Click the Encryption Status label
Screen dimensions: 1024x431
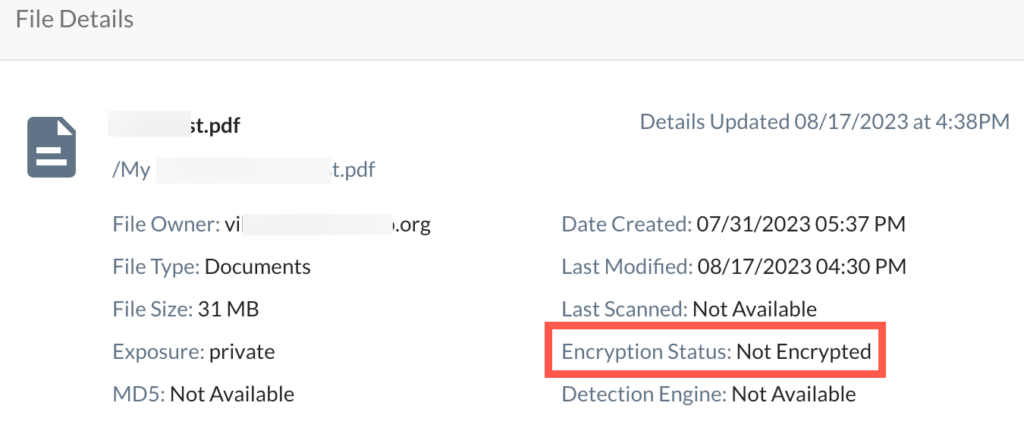[x=646, y=351]
